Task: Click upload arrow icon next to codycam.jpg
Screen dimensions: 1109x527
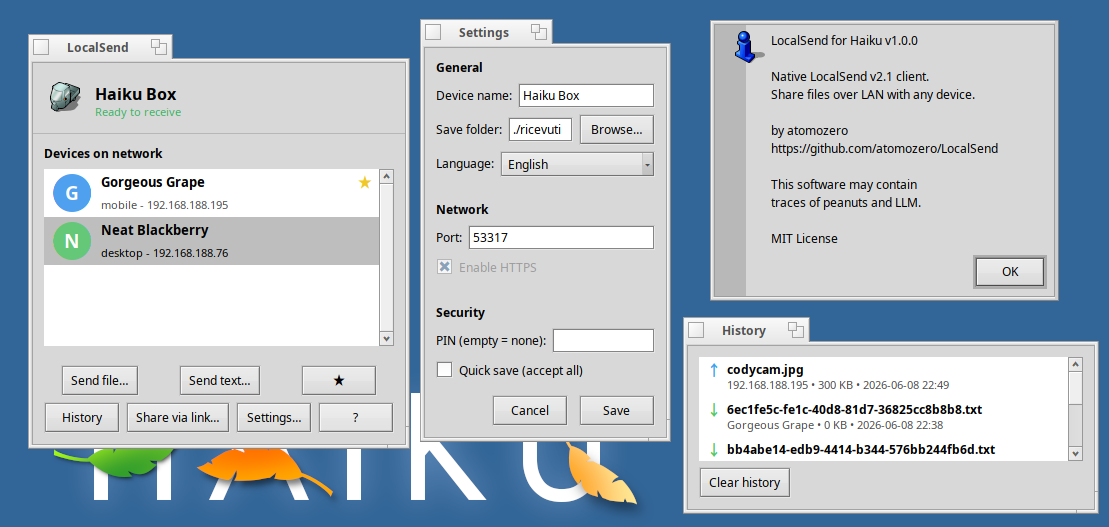Action: (714, 369)
